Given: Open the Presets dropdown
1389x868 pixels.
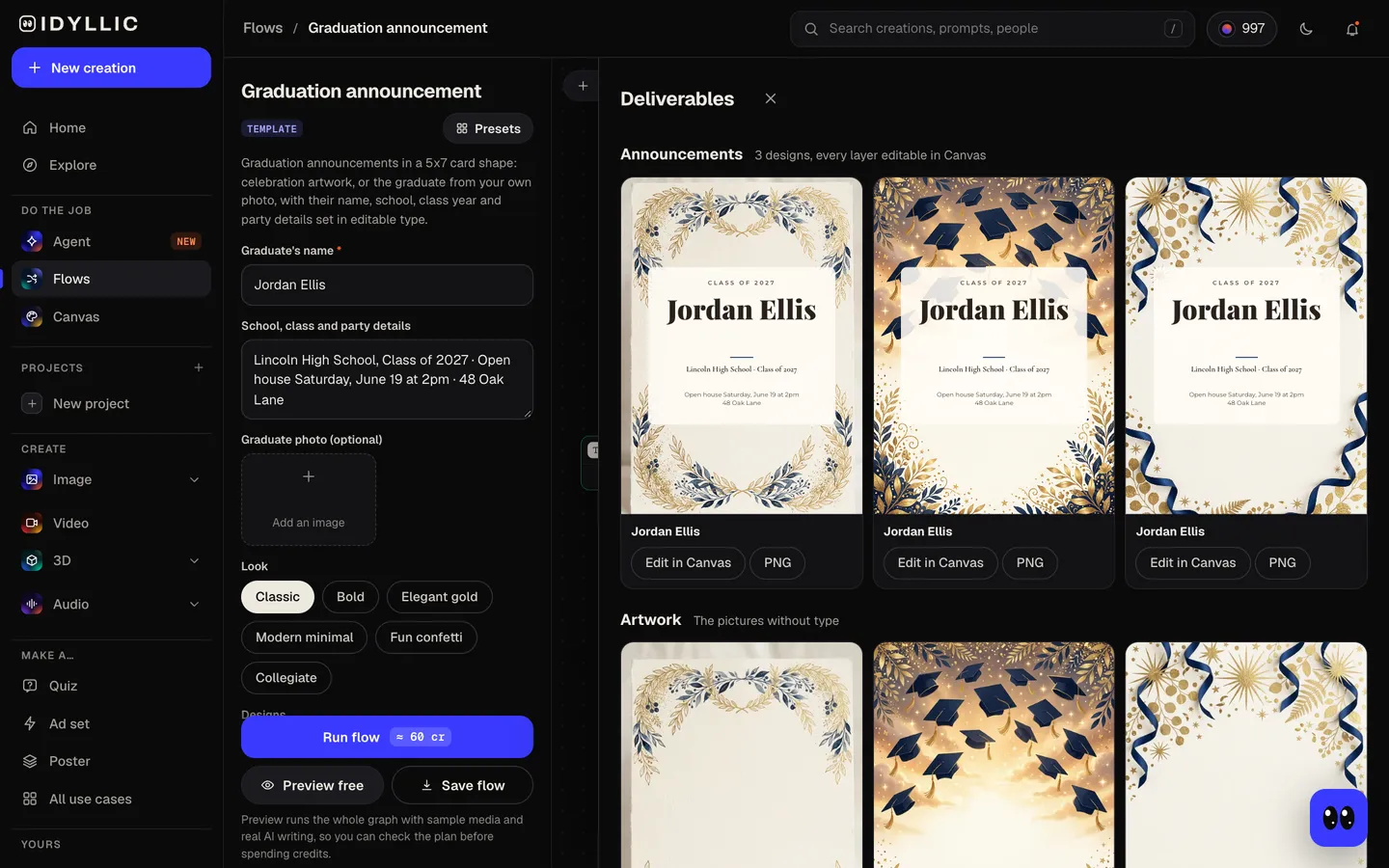Looking at the screenshot, I should tap(488, 128).
